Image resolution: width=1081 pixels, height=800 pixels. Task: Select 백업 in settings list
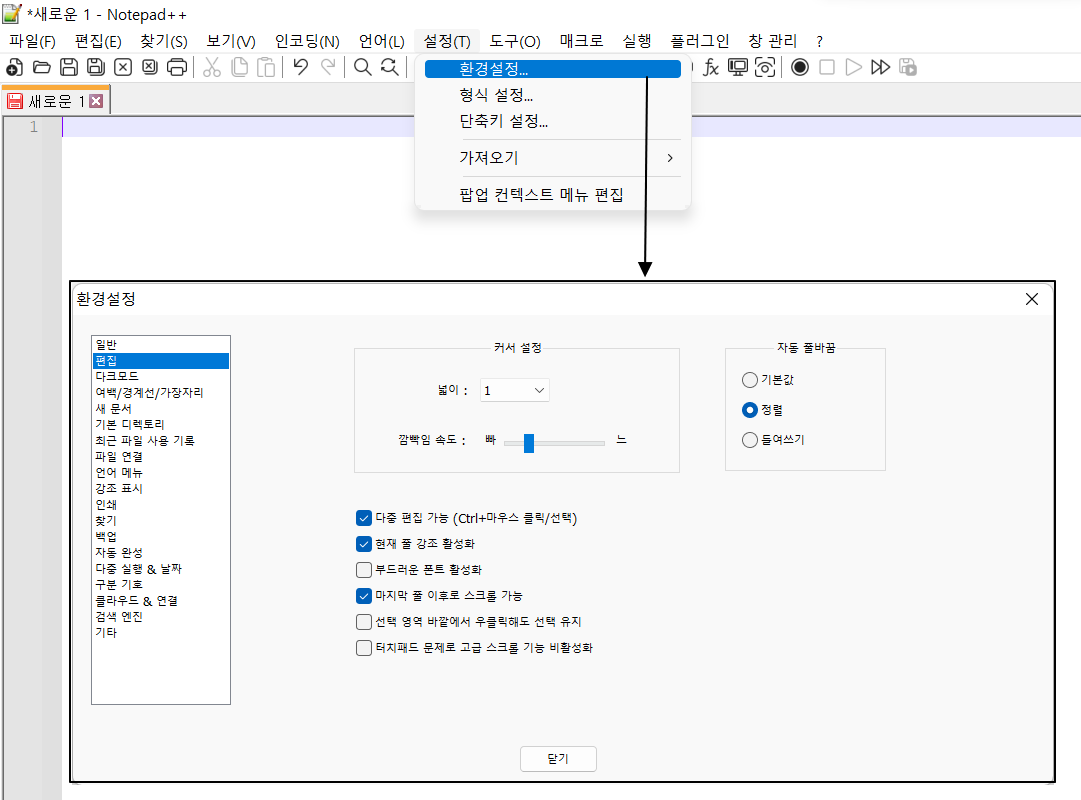(161, 537)
